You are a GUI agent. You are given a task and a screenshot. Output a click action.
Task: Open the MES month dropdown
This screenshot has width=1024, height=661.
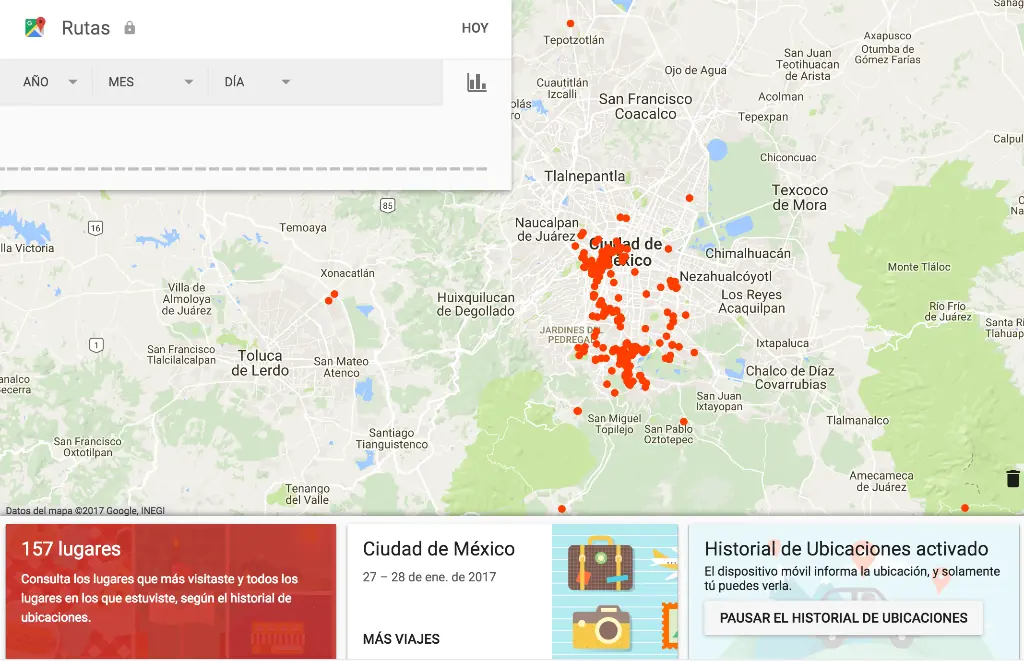[x=150, y=82]
